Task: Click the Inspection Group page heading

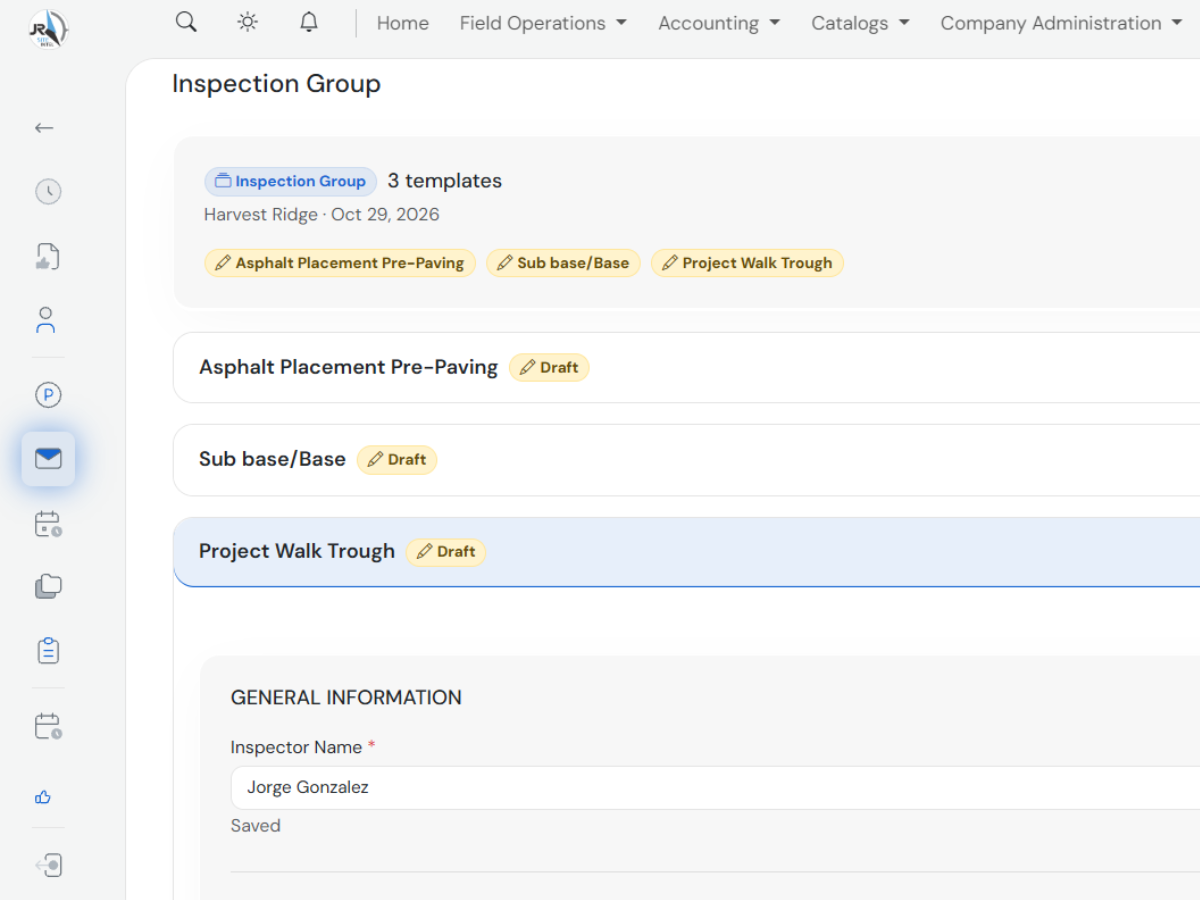Action: (276, 84)
